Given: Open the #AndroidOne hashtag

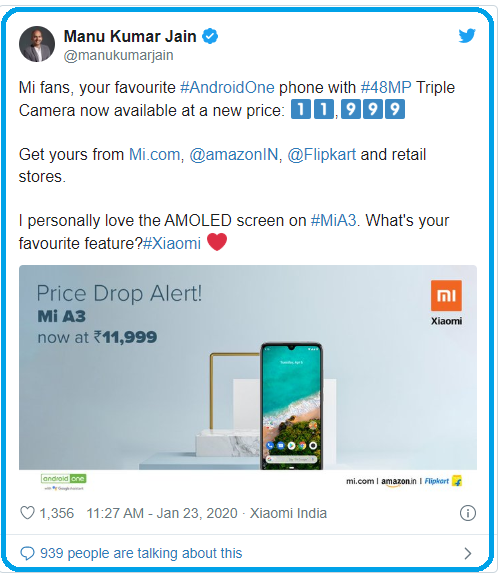Looking at the screenshot, I should pyautogui.click(x=227, y=88).
